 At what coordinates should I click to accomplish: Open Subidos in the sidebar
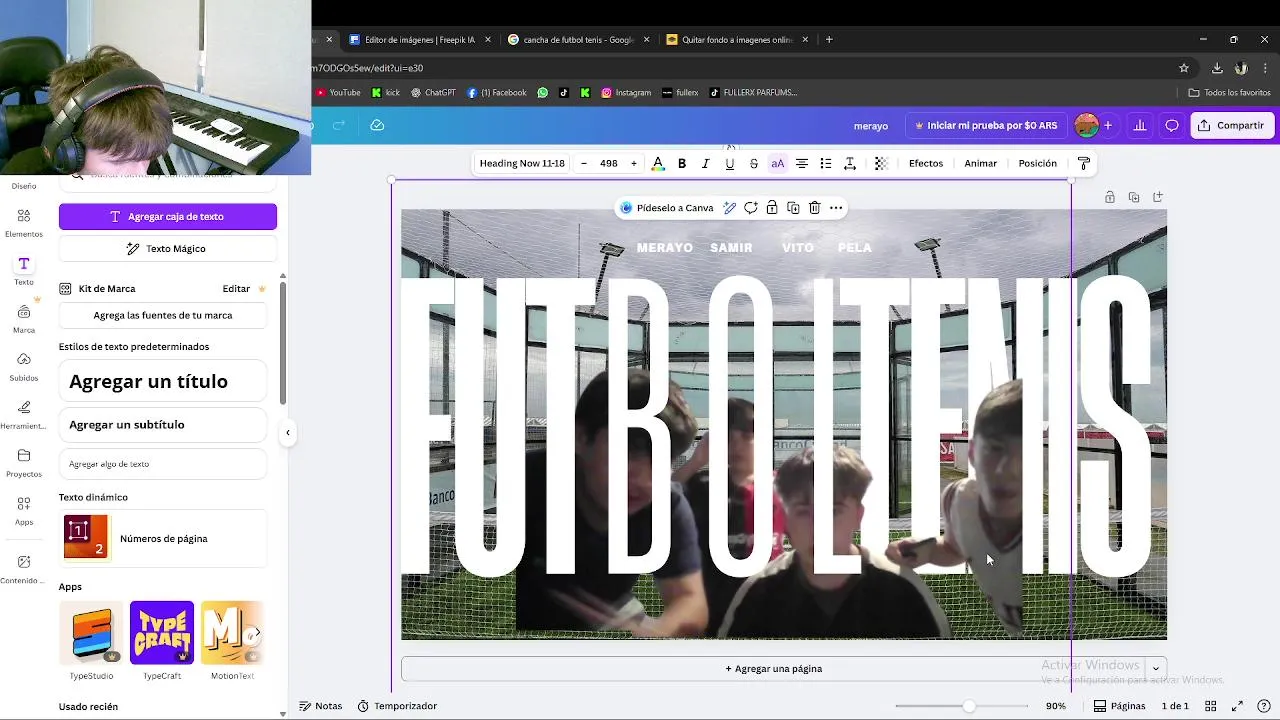point(24,367)
